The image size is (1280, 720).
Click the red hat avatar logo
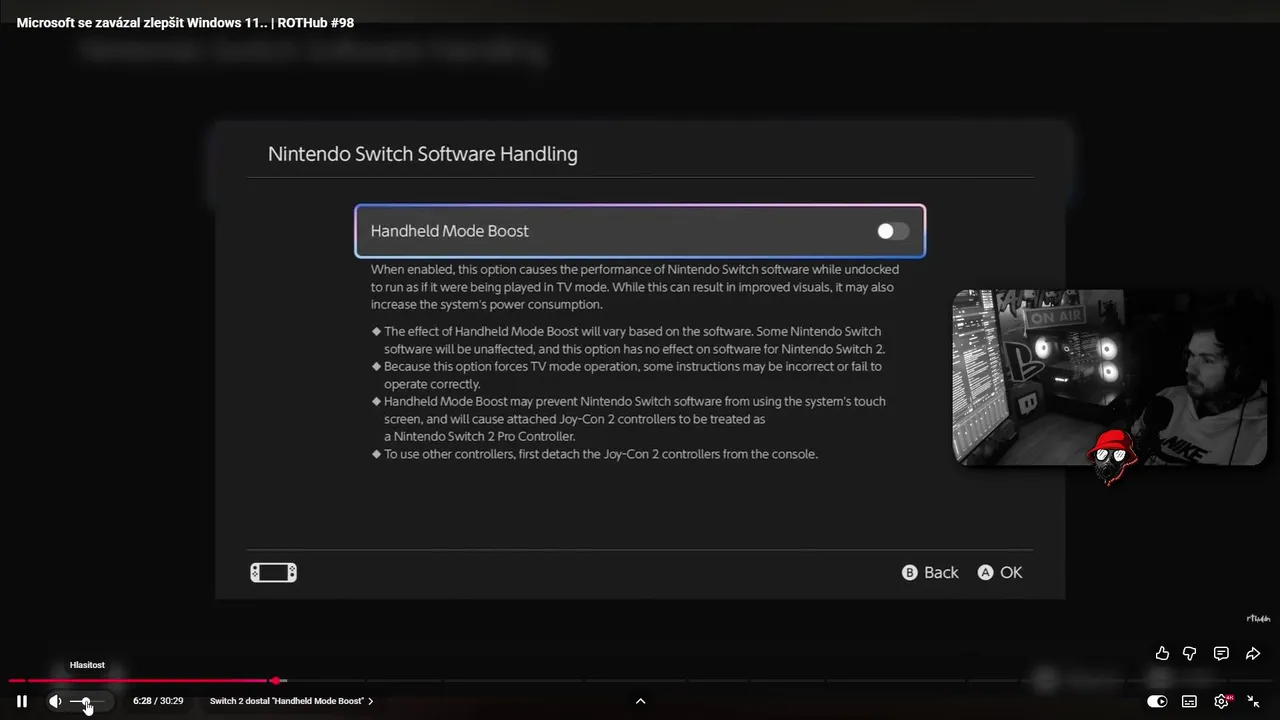tap(1112, 455)
